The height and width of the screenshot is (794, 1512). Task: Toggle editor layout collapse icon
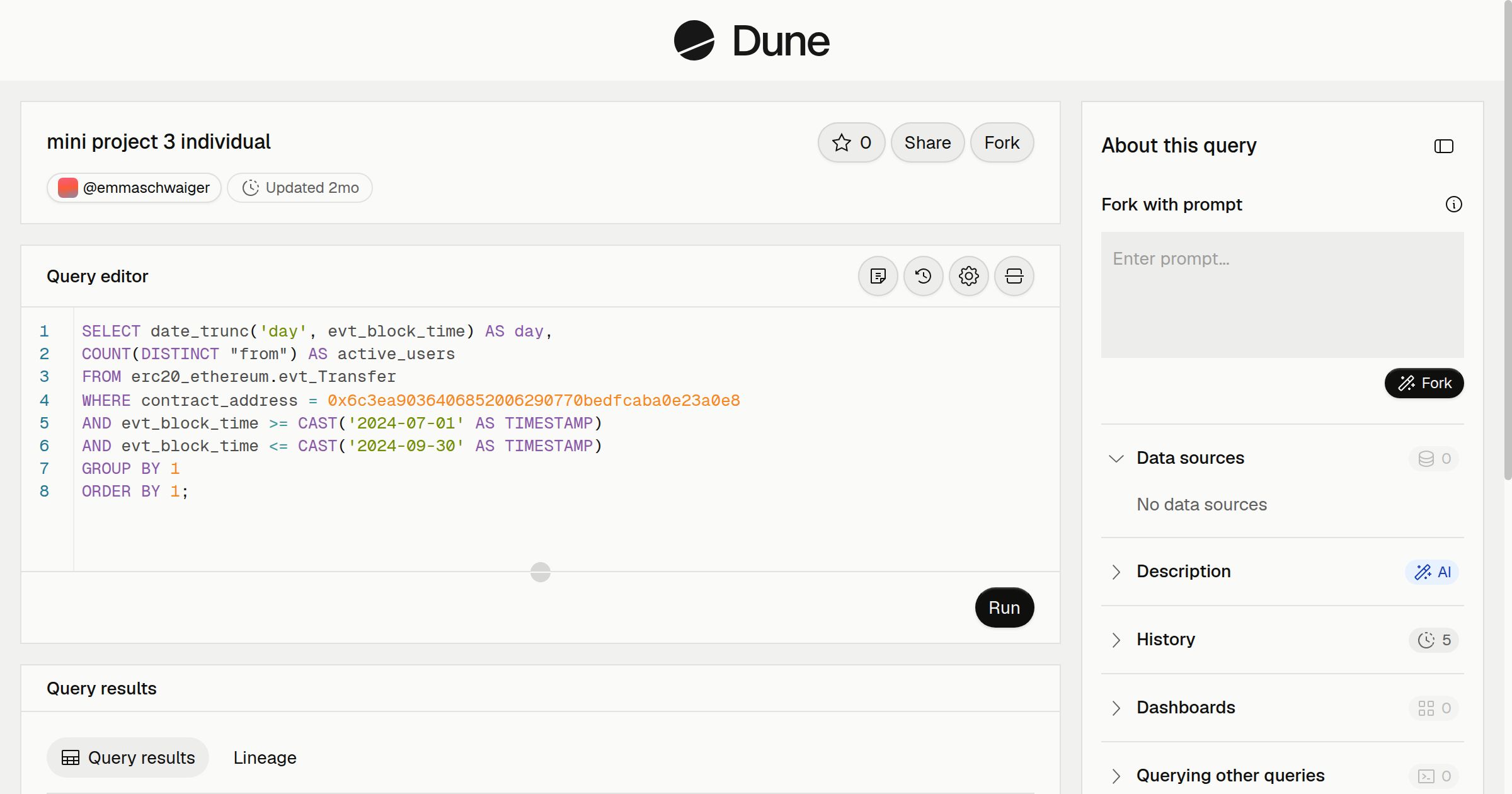click(1014, 276)
